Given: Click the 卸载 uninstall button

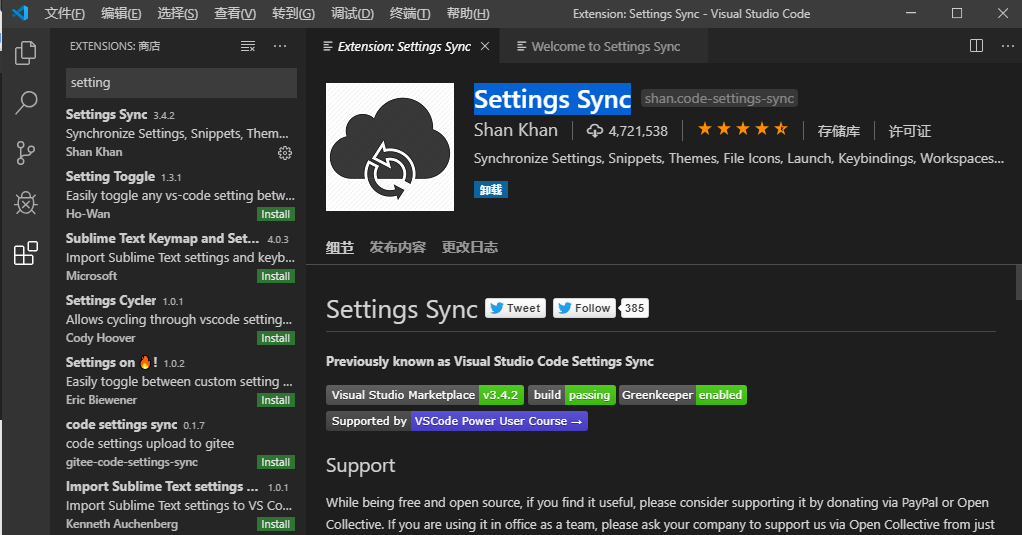Looking at the screenshot, I should [491, 189].
